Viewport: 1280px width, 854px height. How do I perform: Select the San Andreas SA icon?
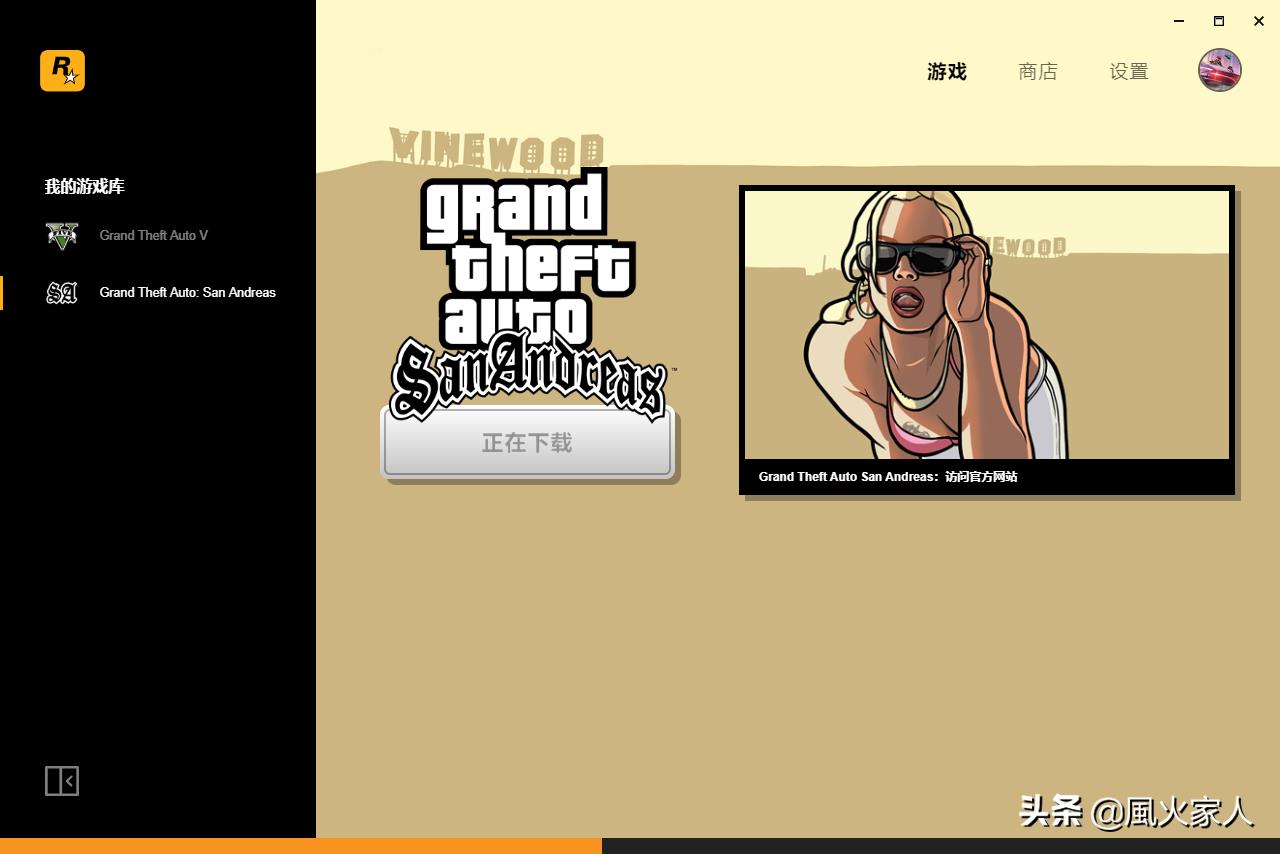coord(62,293)
